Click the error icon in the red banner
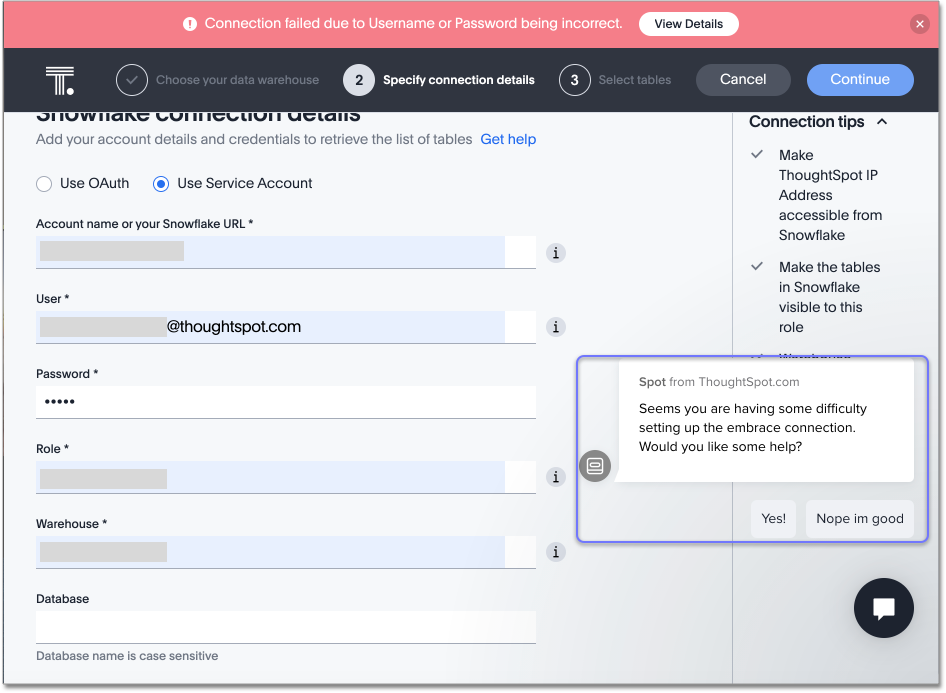The width and height of the screenshot is (946, 693). pos(190,23)
